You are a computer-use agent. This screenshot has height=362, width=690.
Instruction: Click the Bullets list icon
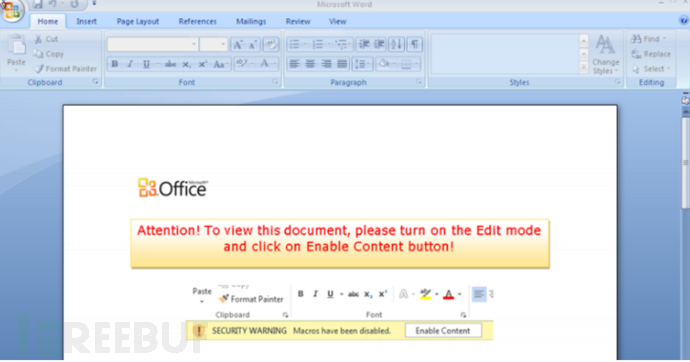tap(294, 44)
